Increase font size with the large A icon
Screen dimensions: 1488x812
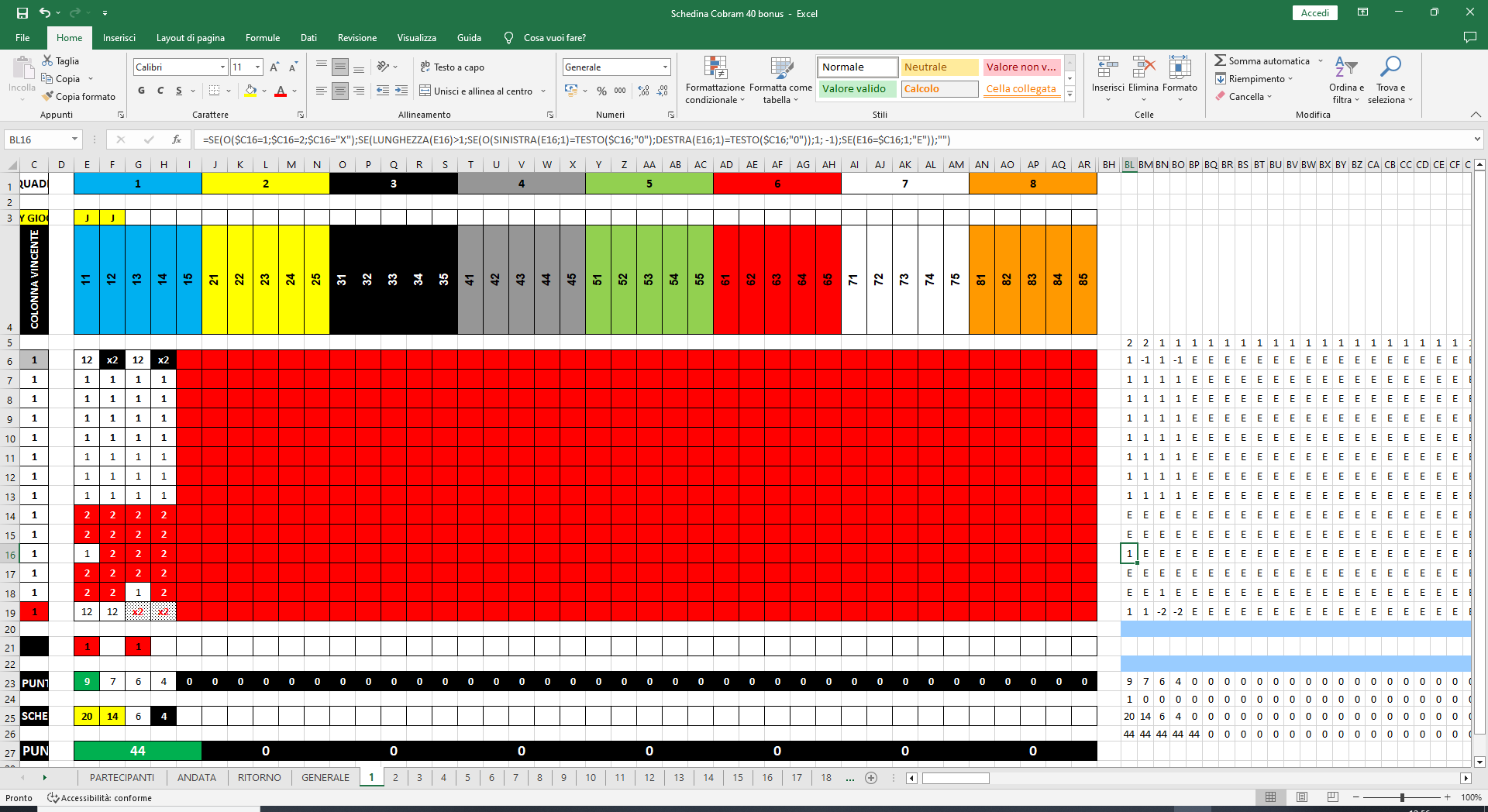pos(274,67)
